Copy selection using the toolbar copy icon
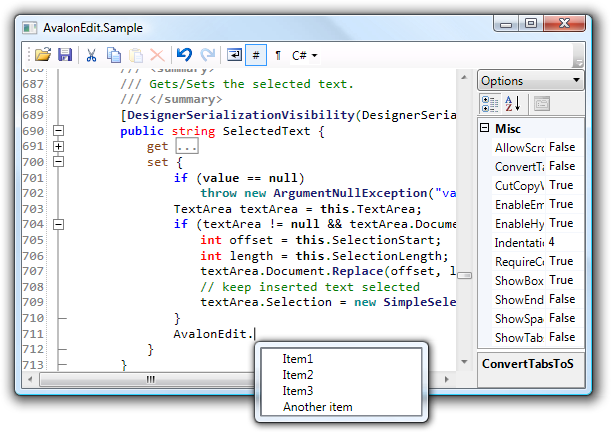 114,55
